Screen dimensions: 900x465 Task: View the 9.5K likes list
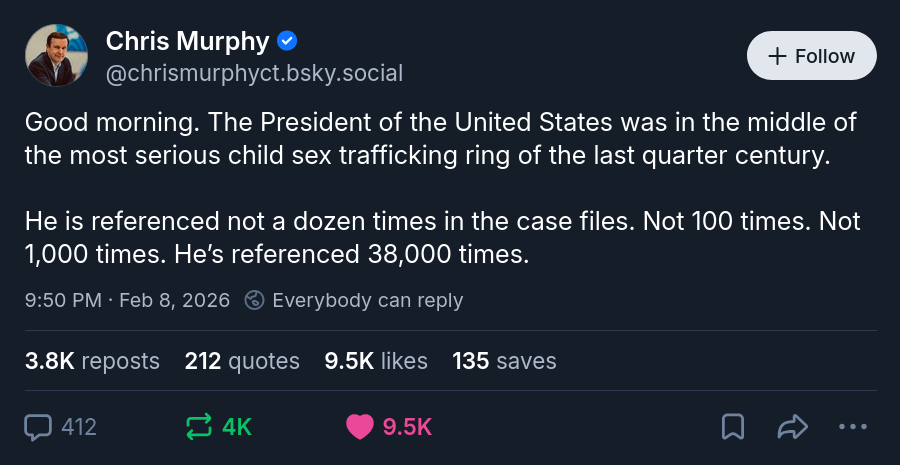tap(376, 361)
